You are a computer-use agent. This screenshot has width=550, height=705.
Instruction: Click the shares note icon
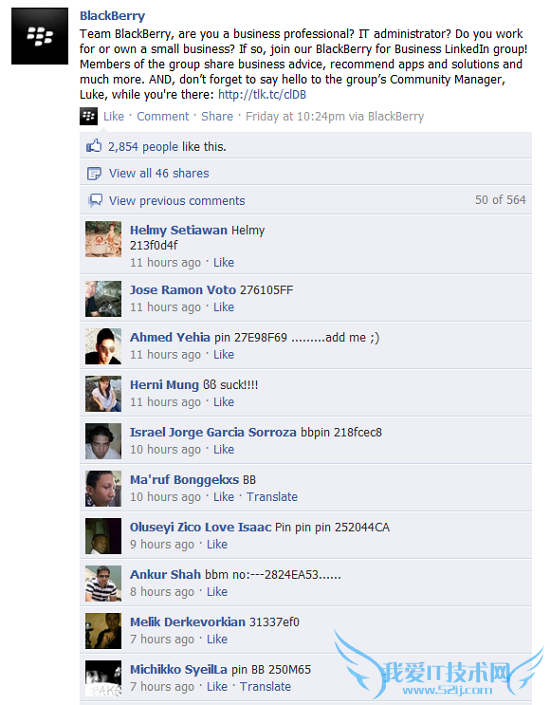click(x=94, y=173)
